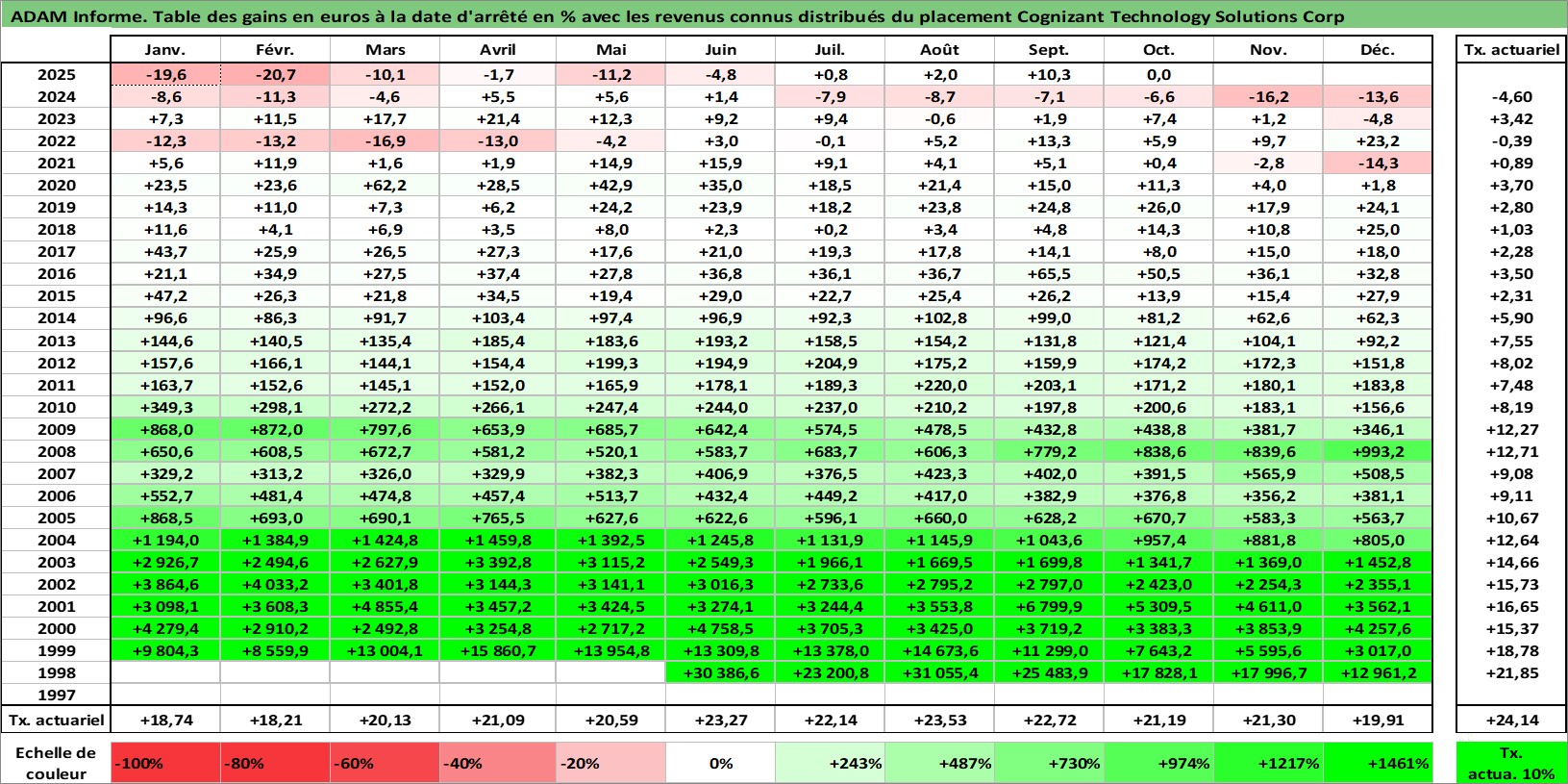Select the '+26,0' cell for October 2019
This screenshot has height=784, width=1568.
[x=1158, y=207]
